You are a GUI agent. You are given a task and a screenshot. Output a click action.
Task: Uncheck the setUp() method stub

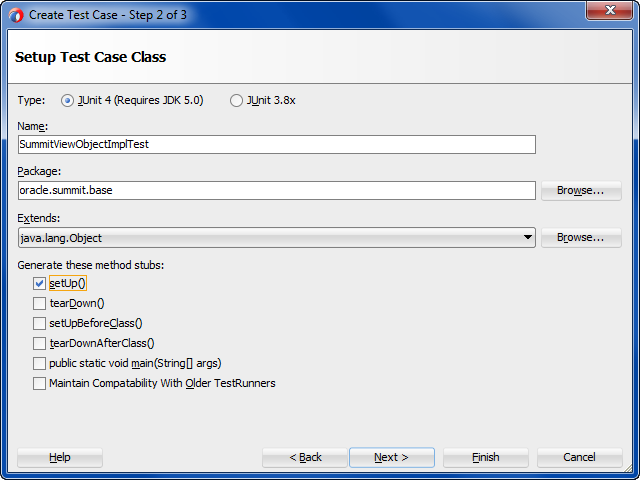click(x=39, y=283)
